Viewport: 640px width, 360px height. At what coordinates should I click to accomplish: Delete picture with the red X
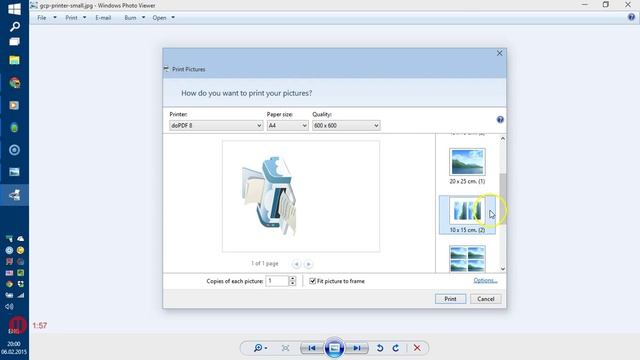point(417,348)
